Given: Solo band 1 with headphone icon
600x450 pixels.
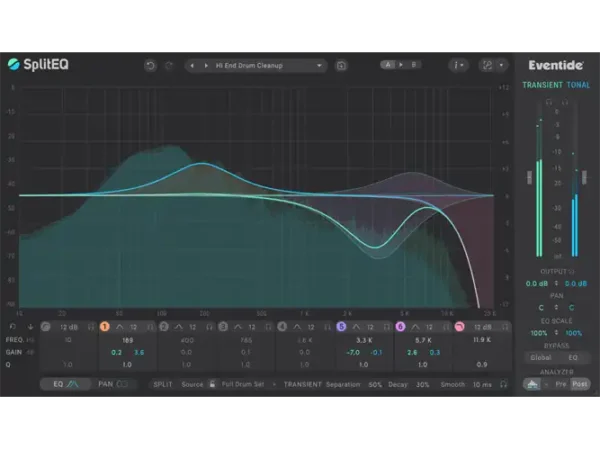Looking at the screenshot, I should point(150,327).
